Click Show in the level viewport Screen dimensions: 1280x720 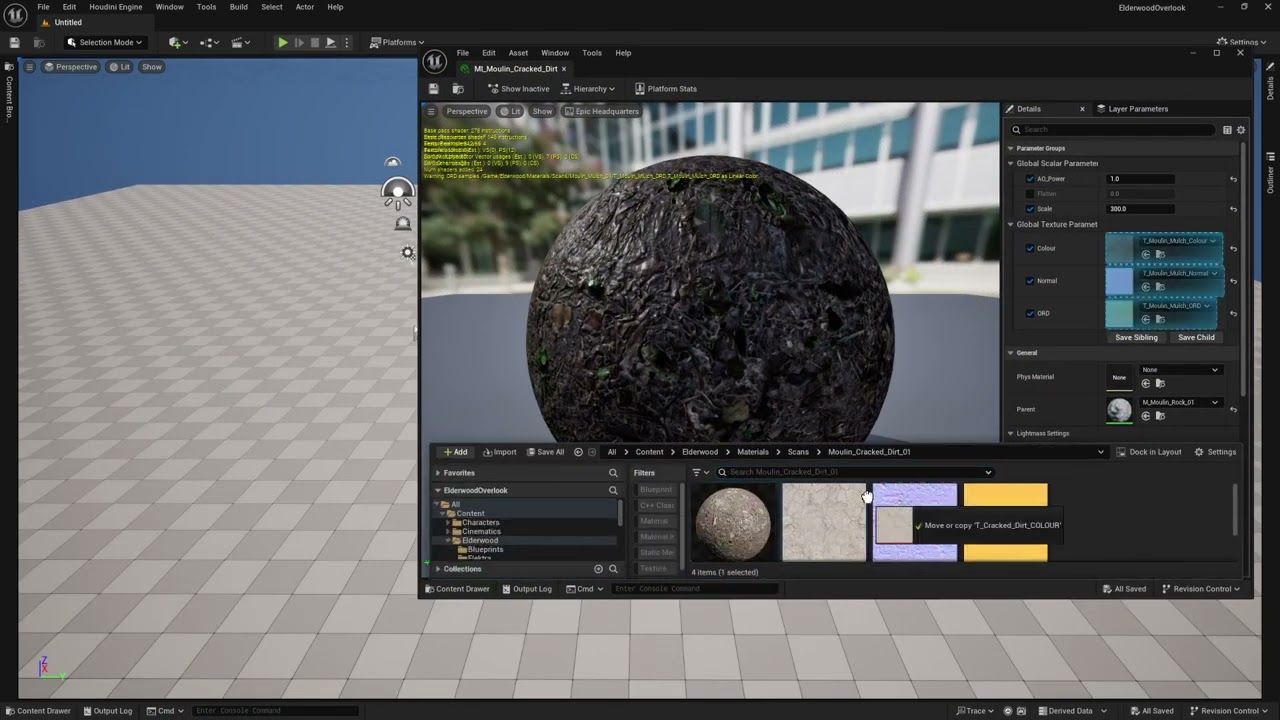(151, 67)
